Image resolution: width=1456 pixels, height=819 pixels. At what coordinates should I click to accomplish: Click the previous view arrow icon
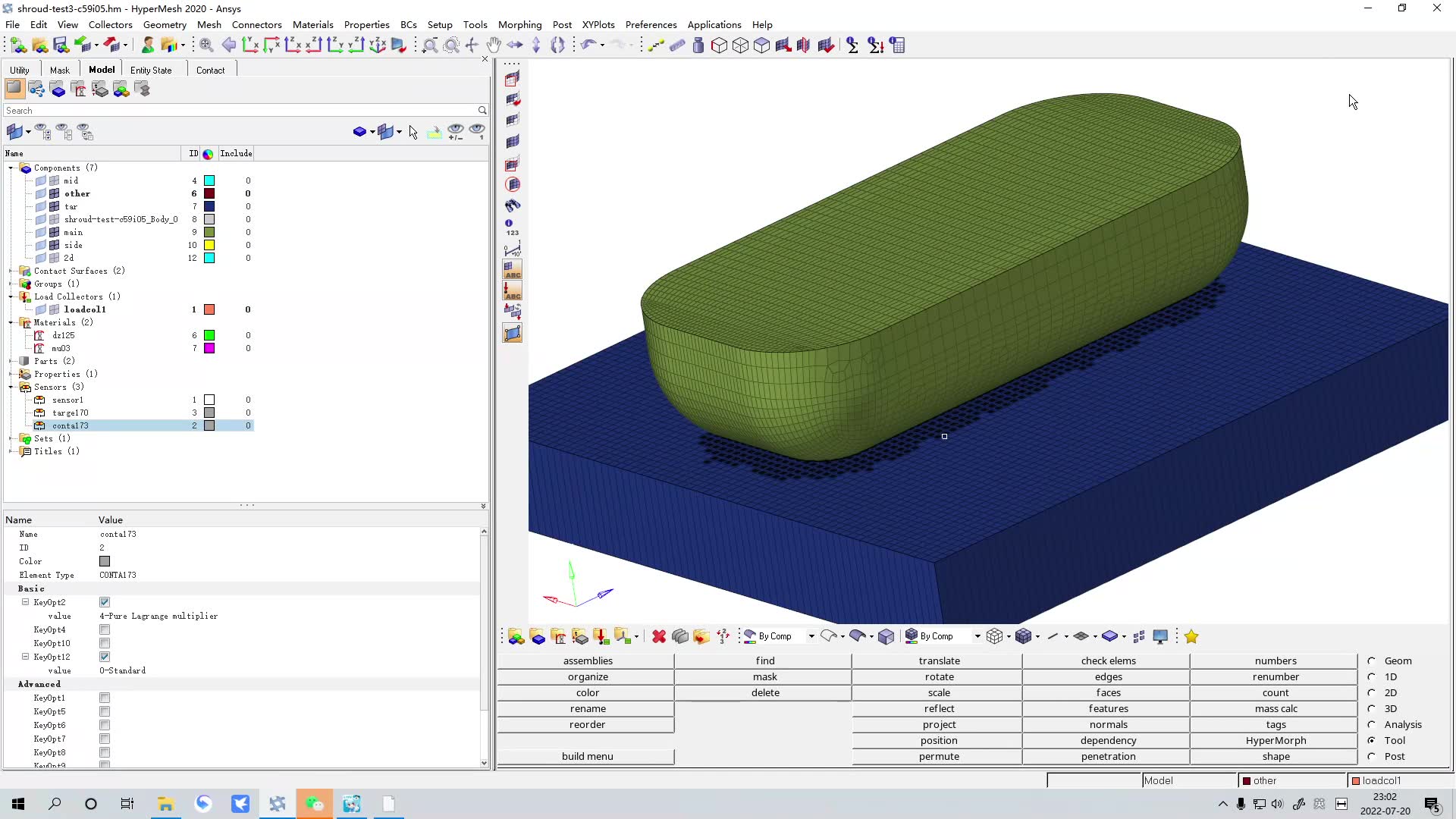coord(228,45)
